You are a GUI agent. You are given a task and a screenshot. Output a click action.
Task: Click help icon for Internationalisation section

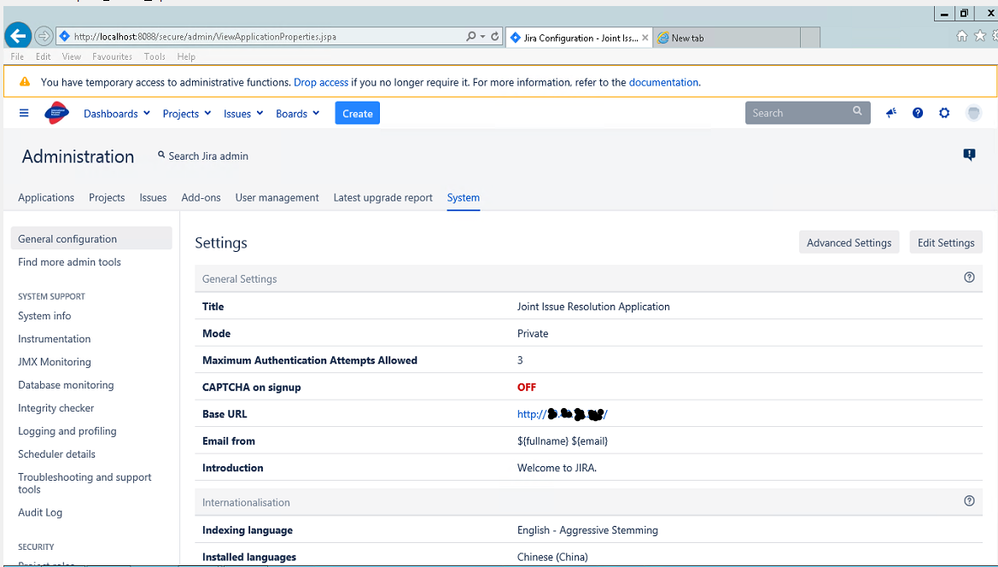point(969,501)
